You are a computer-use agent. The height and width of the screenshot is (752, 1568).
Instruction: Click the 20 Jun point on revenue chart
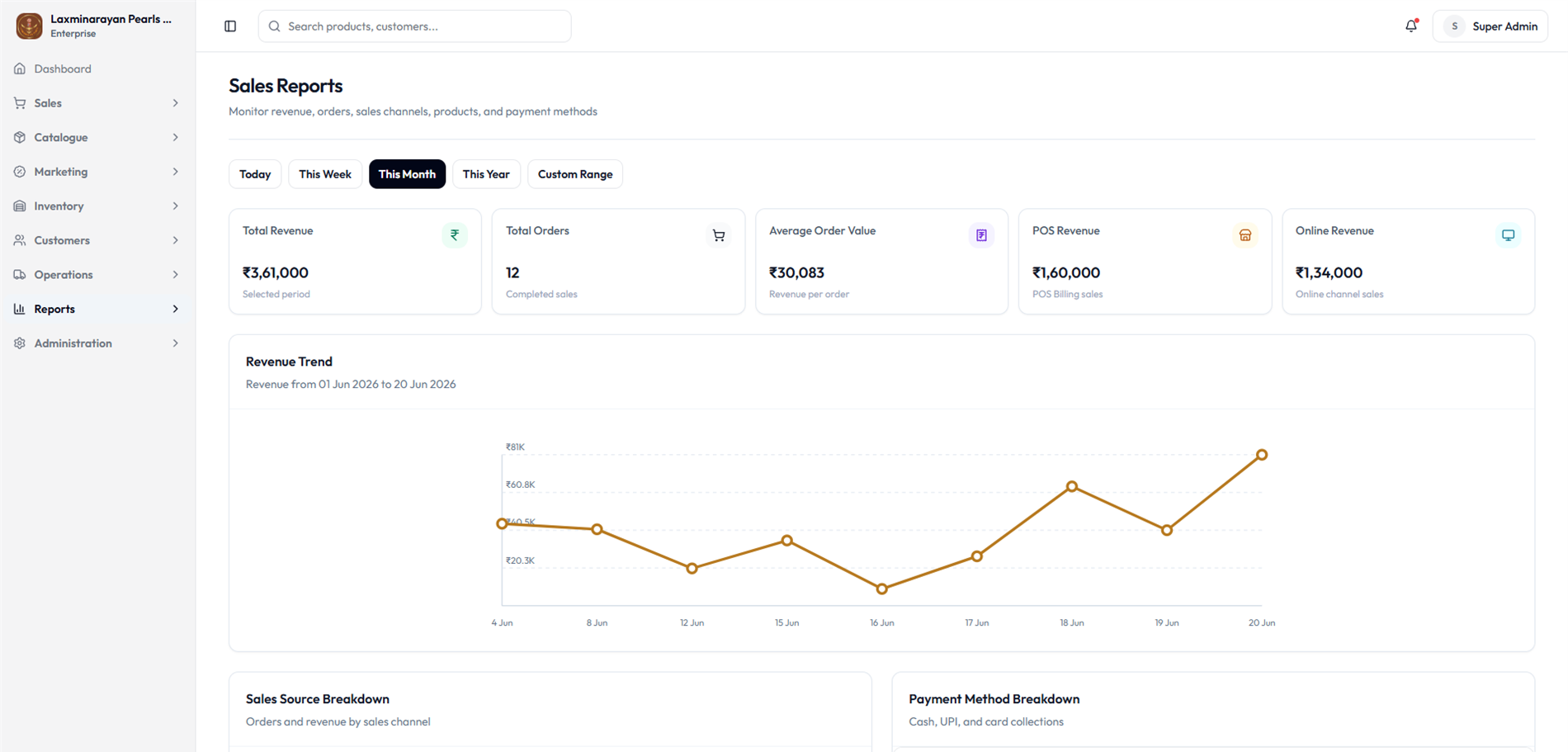point(1262,455)
